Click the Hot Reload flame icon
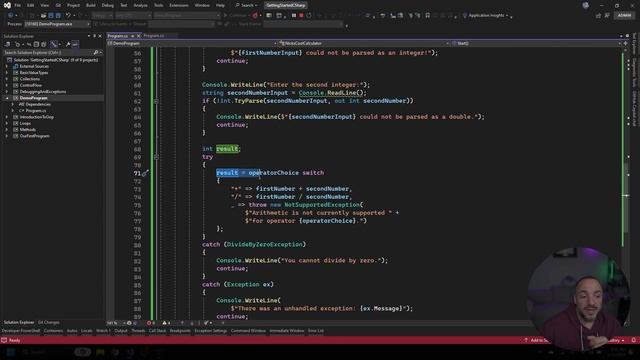The width and height of the screenshot is (640, 360). (x=255, y=16)
